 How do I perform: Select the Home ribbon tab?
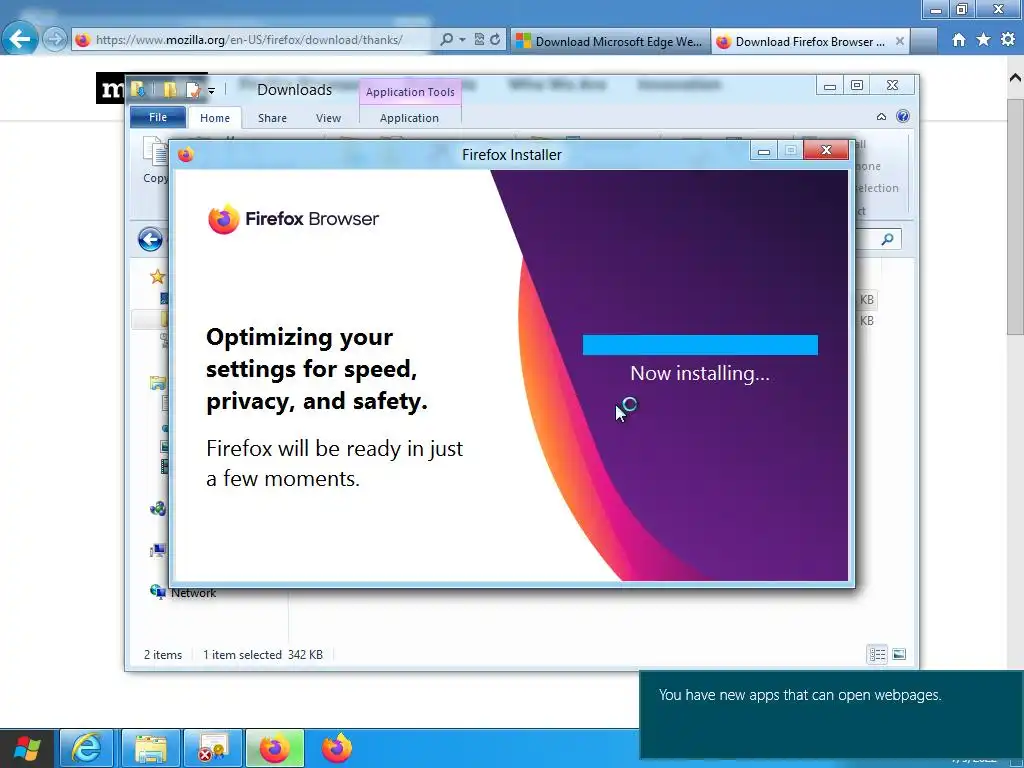(x=215, y=118)
